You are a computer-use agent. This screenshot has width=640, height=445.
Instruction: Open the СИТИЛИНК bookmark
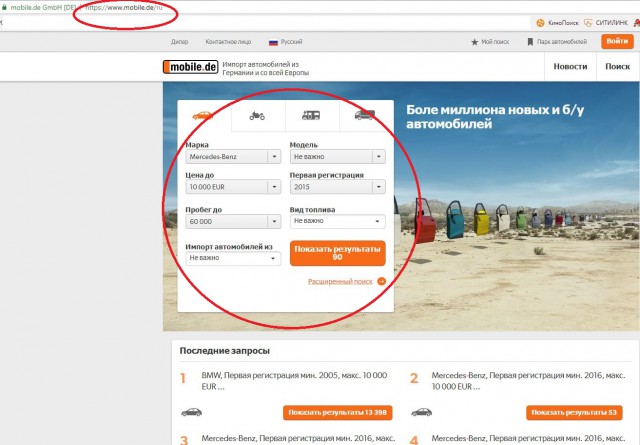[606, 23]
